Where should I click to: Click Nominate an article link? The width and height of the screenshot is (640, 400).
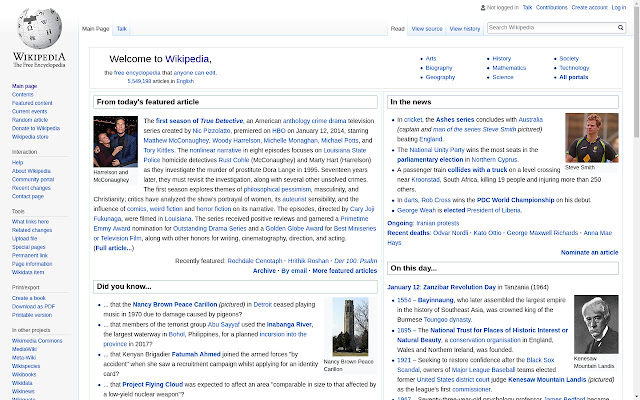[x=589, y=253]
